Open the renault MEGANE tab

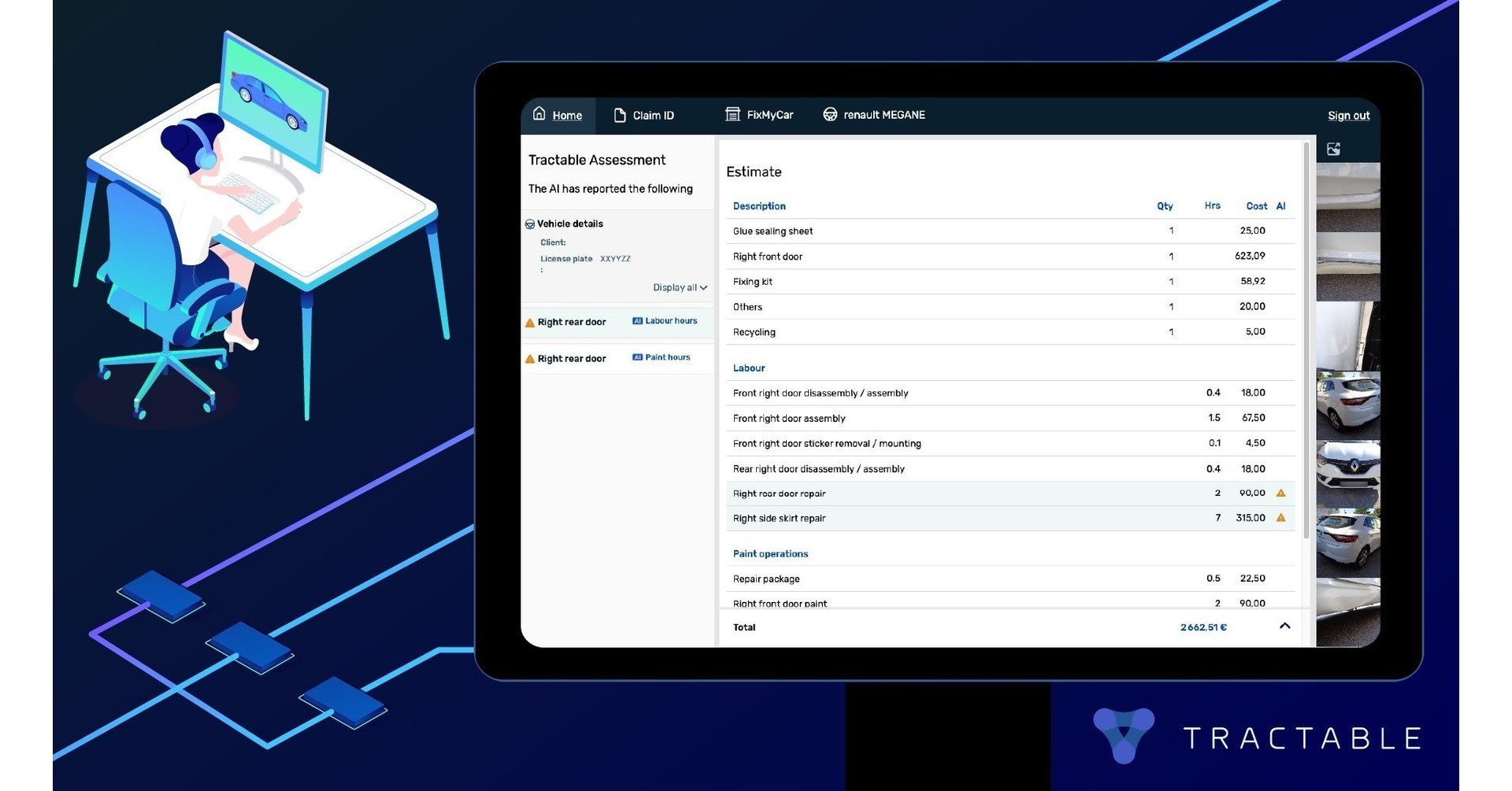coord(884,114)
